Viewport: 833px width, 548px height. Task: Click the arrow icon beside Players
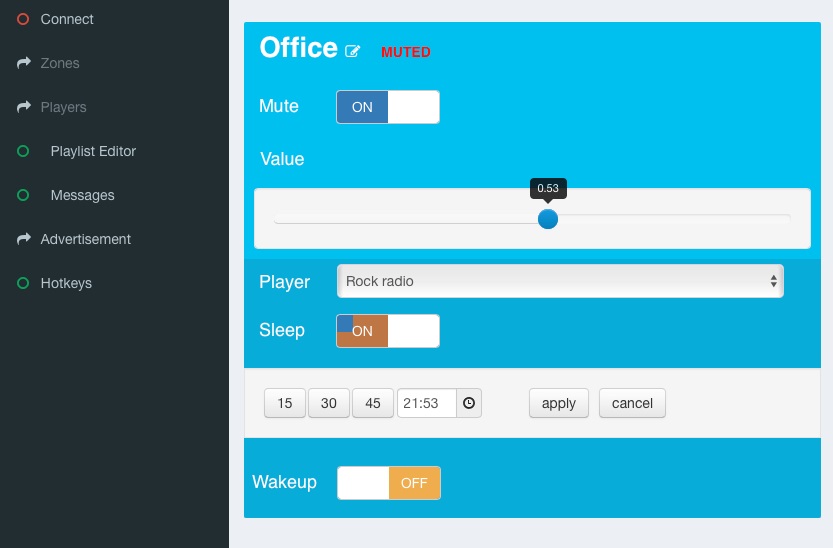(24, 107)
